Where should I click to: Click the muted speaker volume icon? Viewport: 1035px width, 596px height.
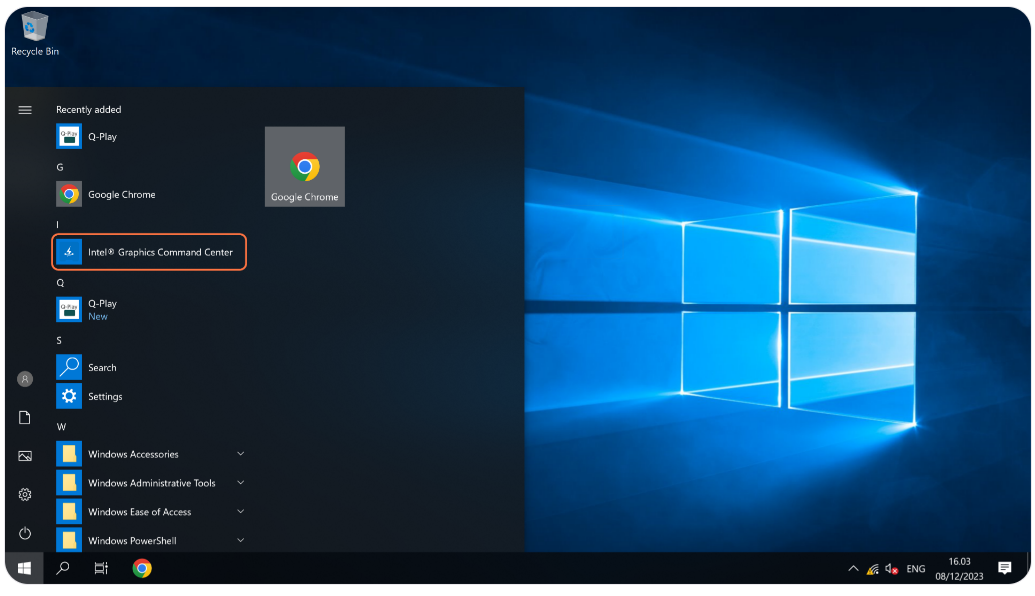pos(891,569)
